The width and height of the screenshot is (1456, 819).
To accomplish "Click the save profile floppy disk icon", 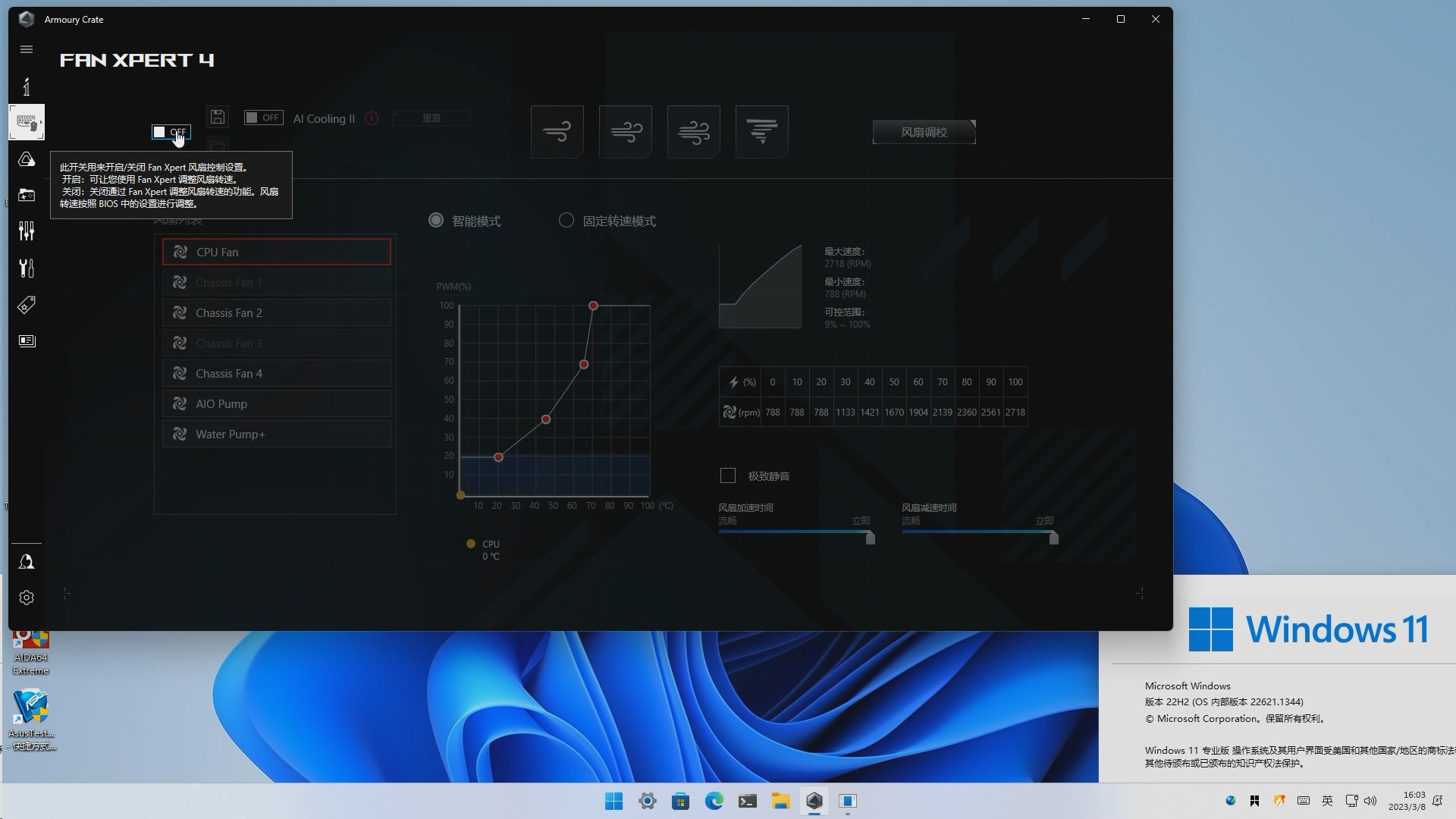I will point(218,117).
